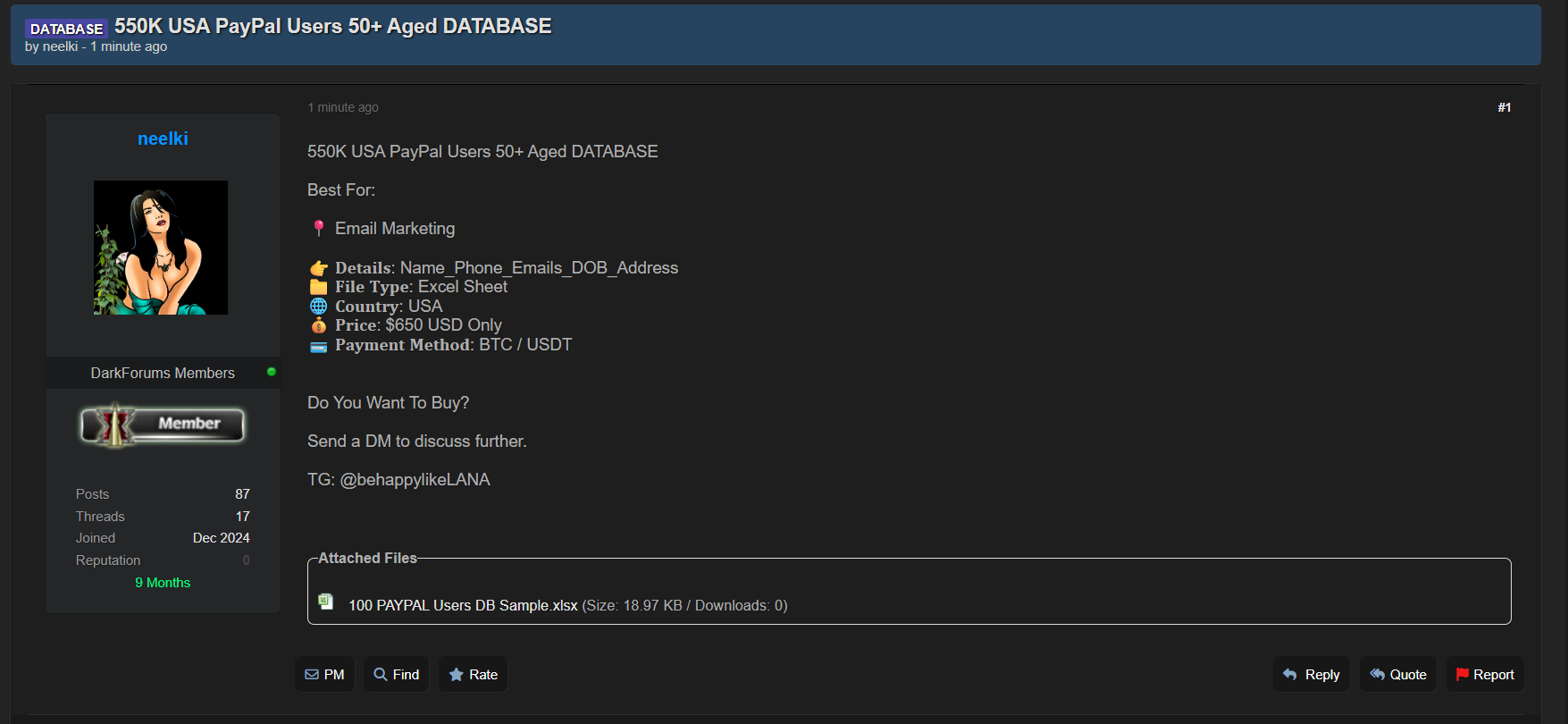The image size is (1568, 724).
Task: Select the DATABASE thread prefix tag
Action: tap(67, 29)
